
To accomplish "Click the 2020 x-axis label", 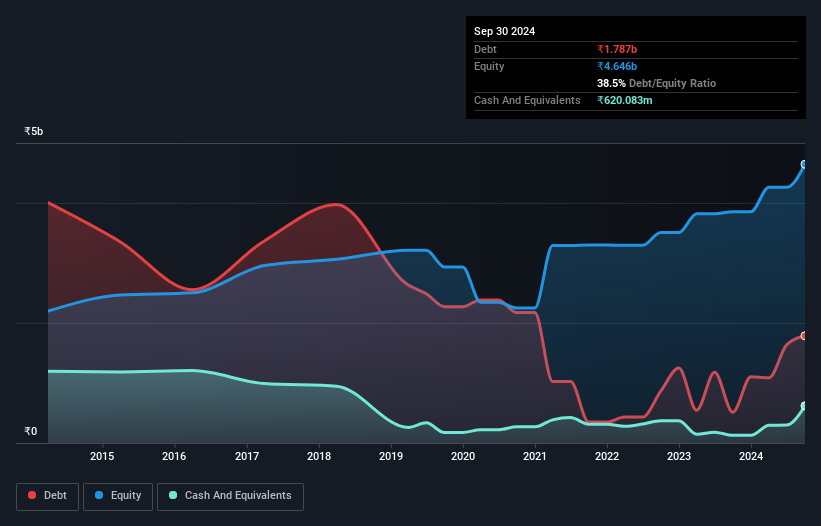I will pos(463,456).
